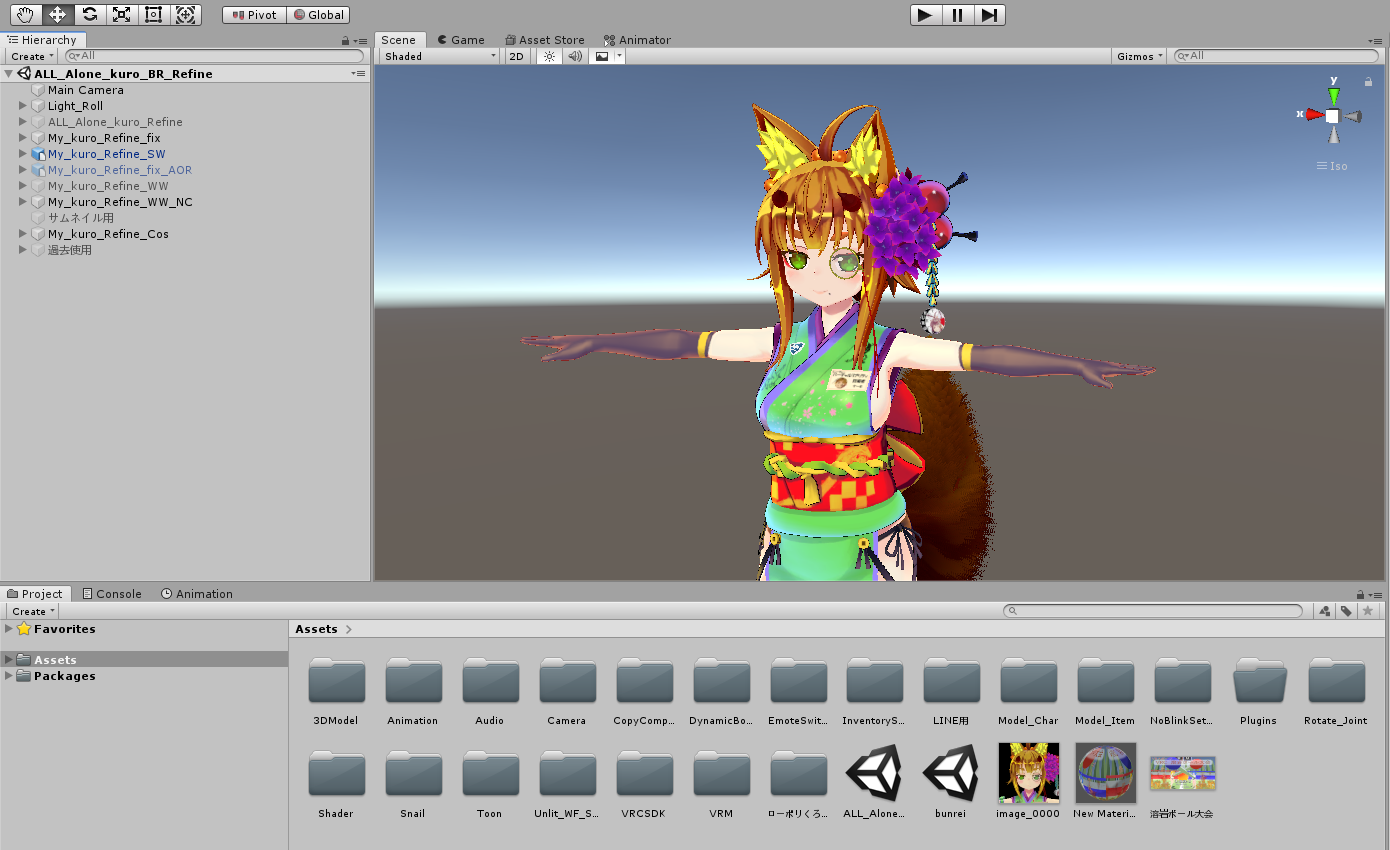Toggle scene lighting sun icon

[x=549, y=57]
